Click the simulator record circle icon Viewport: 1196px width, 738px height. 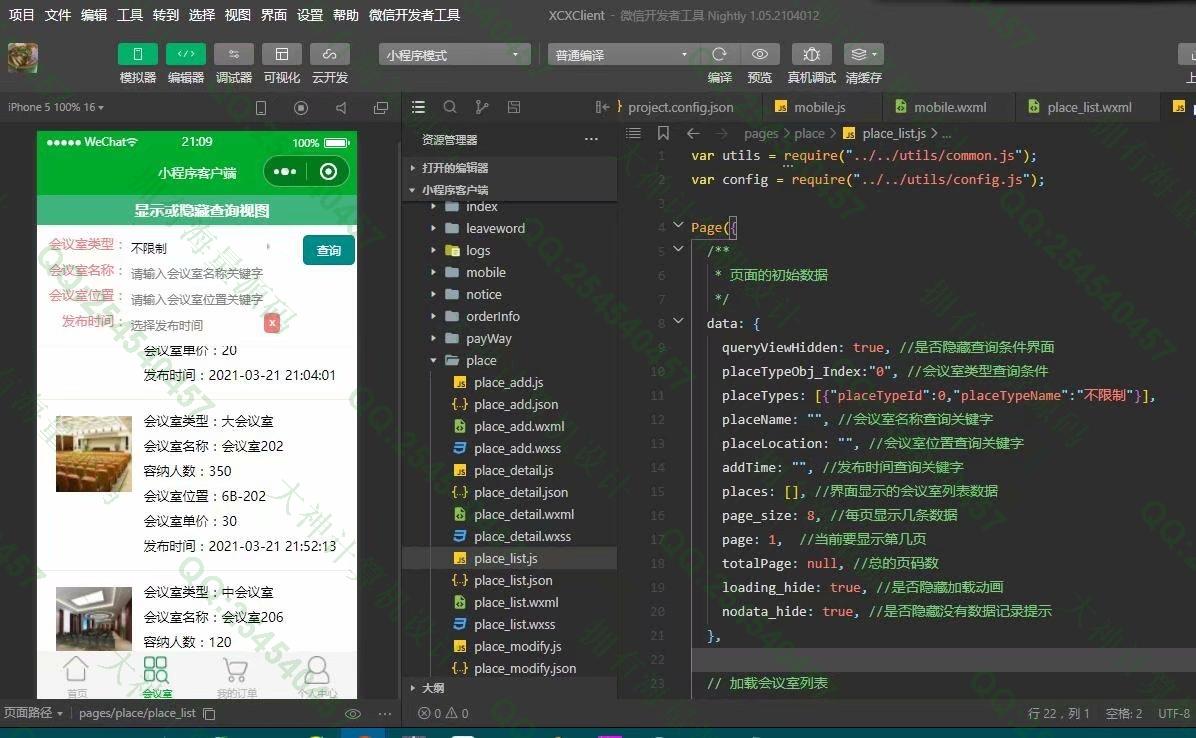click(x=301, y=108)
